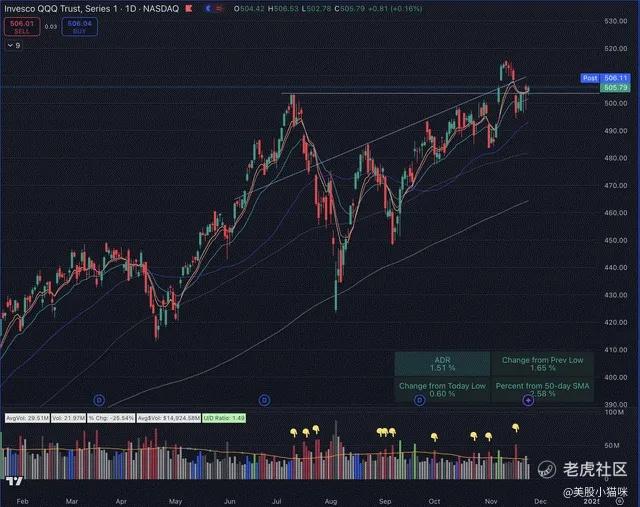This screenshot has height=507, width=640.
Task: Click the 450.00 price axis label
Action: pos(616,240)
